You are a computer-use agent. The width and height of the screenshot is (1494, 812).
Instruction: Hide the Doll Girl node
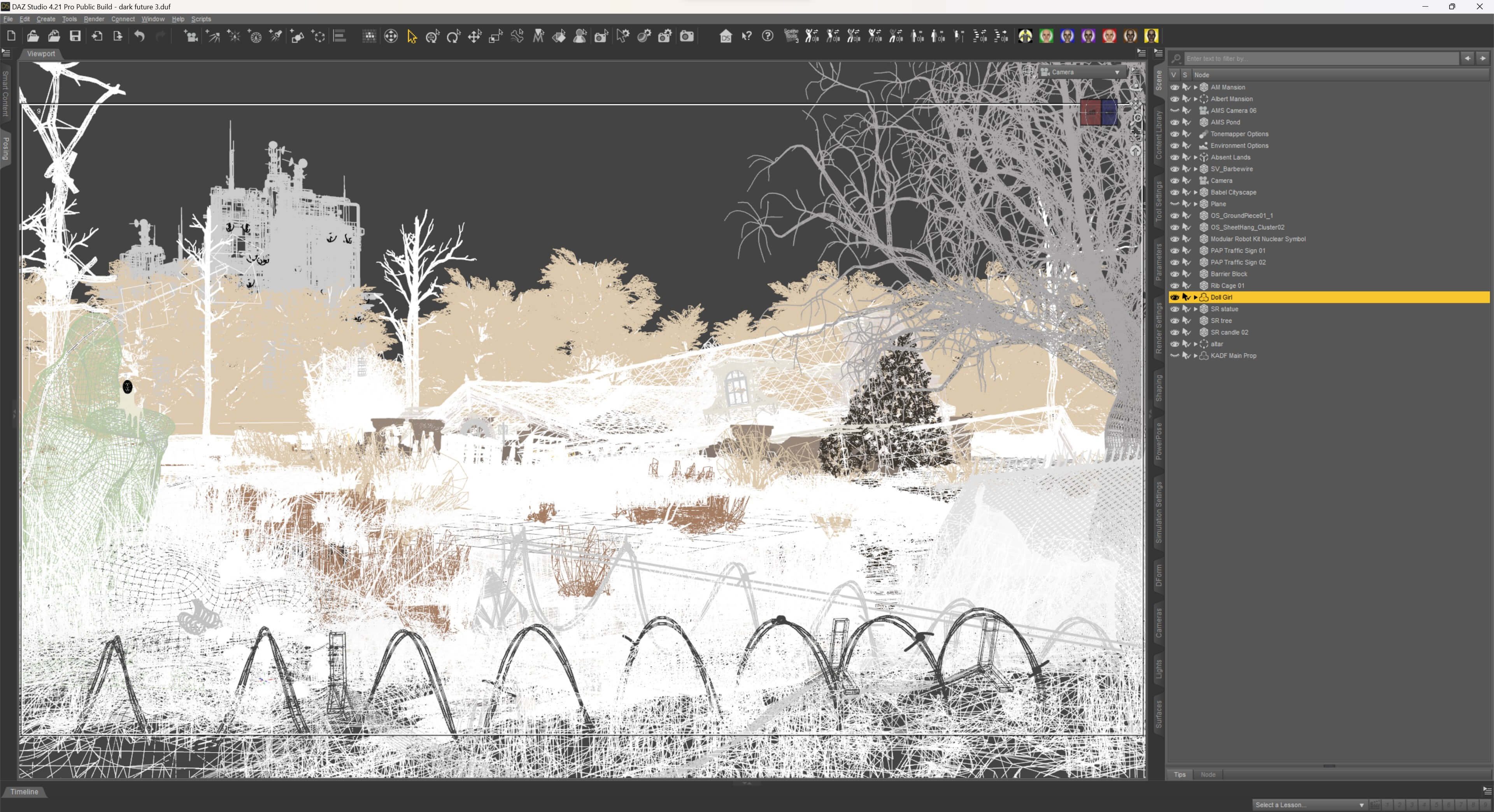1175,297
